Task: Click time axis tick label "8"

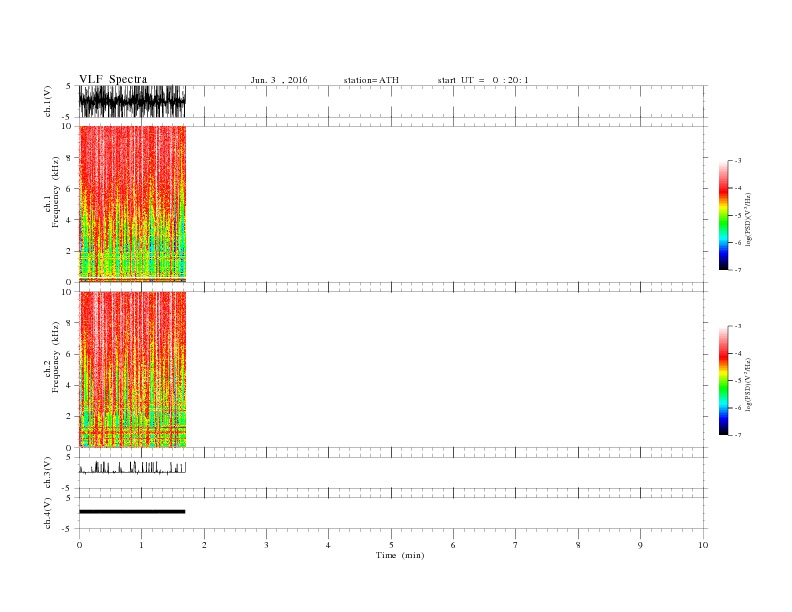Action: point(578,545)
